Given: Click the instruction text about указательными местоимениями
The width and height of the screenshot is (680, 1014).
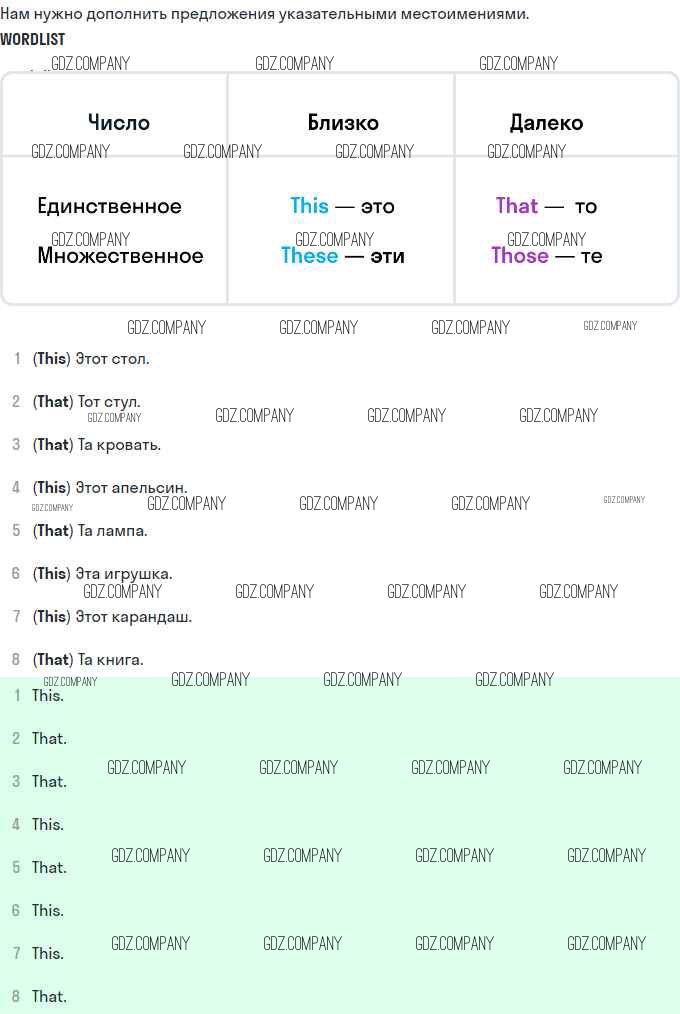Looking at the screenshot, I should (265, 14).
